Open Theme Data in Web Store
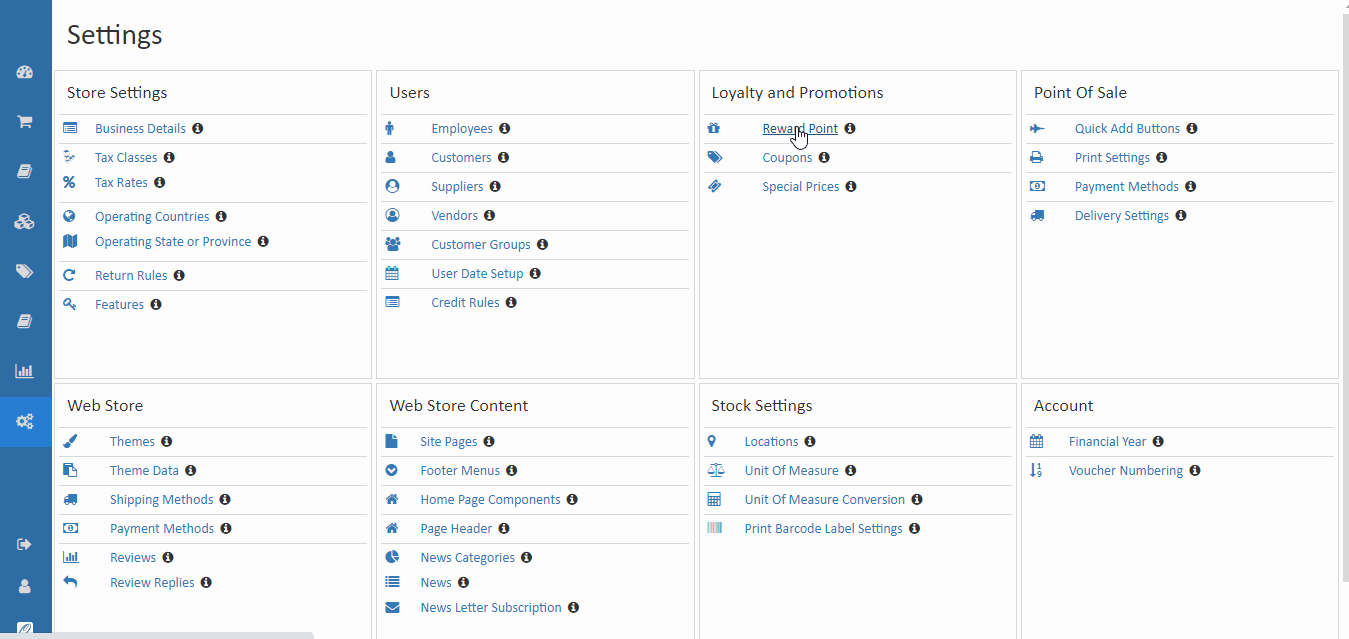Screen dimensions: 1349x639 click(x=144, y=471)
